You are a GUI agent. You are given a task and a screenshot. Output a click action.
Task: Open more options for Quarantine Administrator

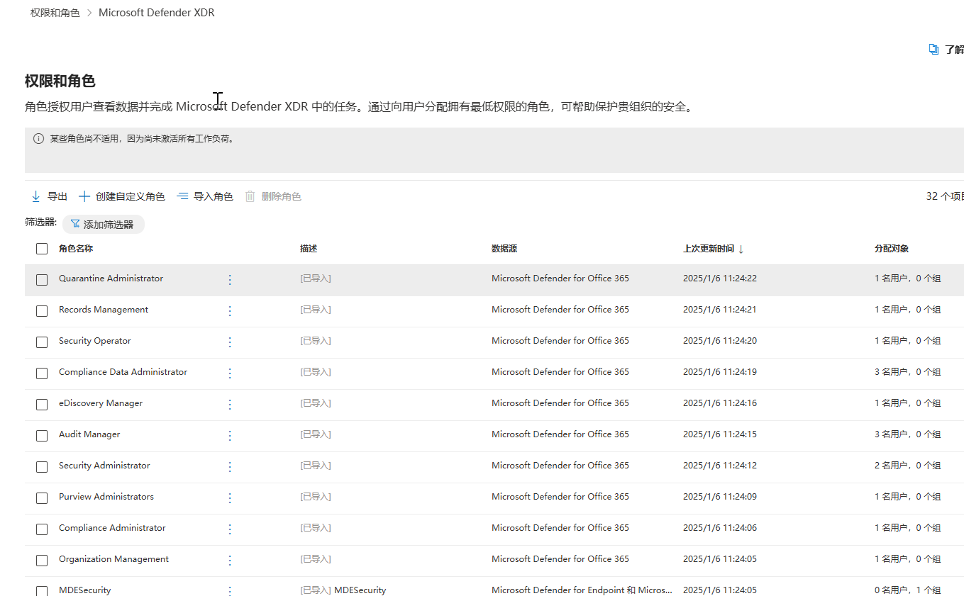coord(230,280)
